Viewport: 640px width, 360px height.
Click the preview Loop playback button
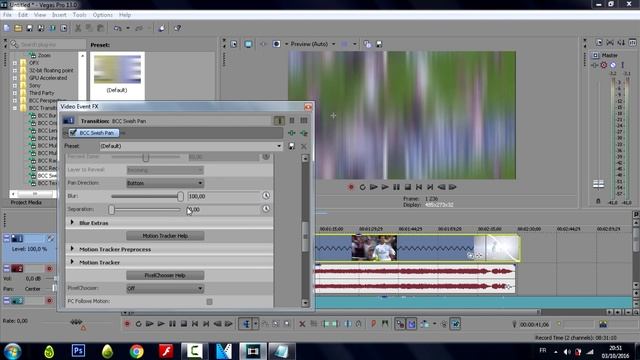tap(362, 187)
